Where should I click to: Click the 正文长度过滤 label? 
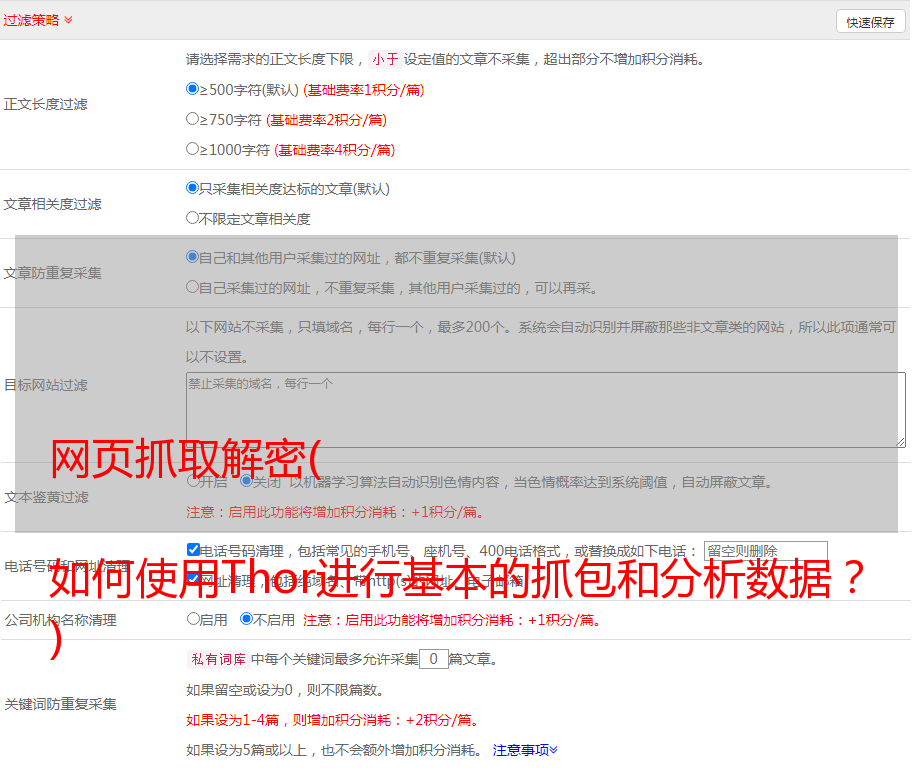(x=45, y=104)
